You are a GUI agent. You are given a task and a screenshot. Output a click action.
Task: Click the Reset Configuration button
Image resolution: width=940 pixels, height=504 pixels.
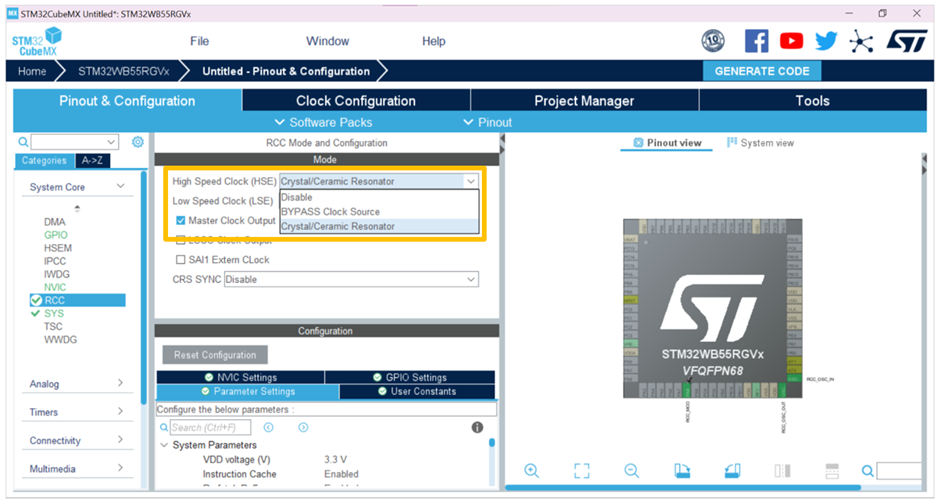click(x=215, y=355)
